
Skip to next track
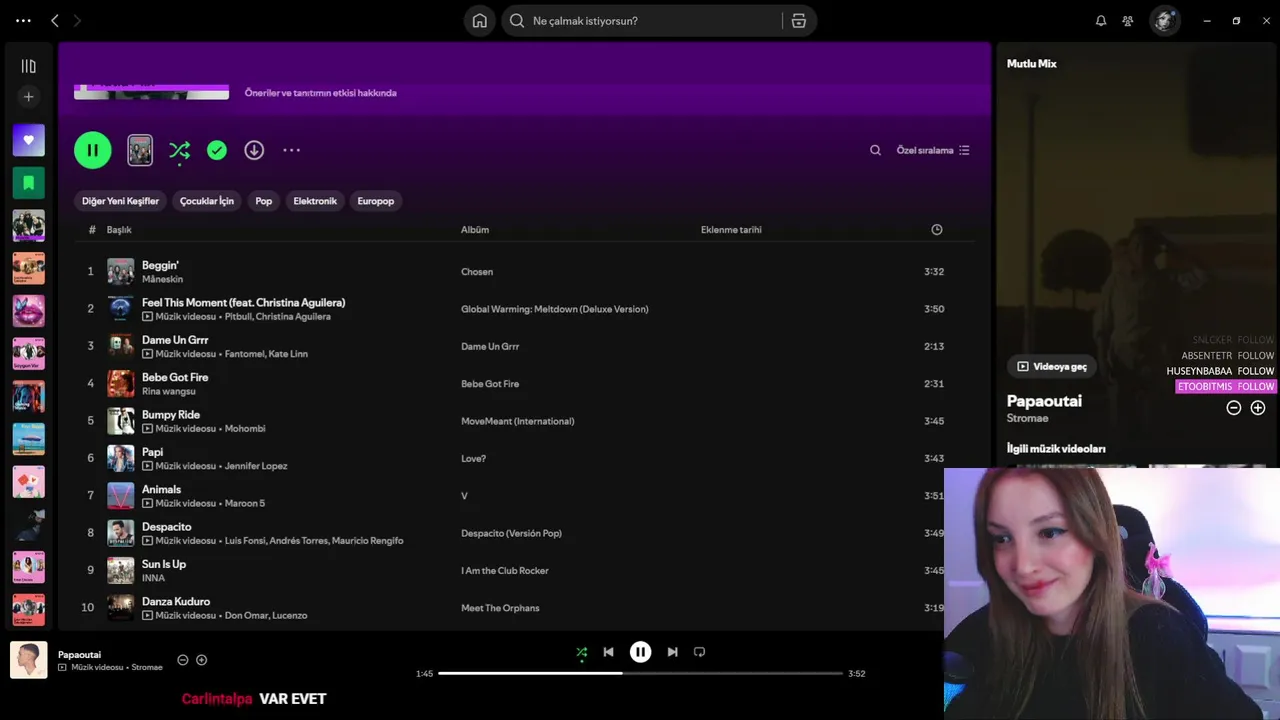[x=672, y=652]
